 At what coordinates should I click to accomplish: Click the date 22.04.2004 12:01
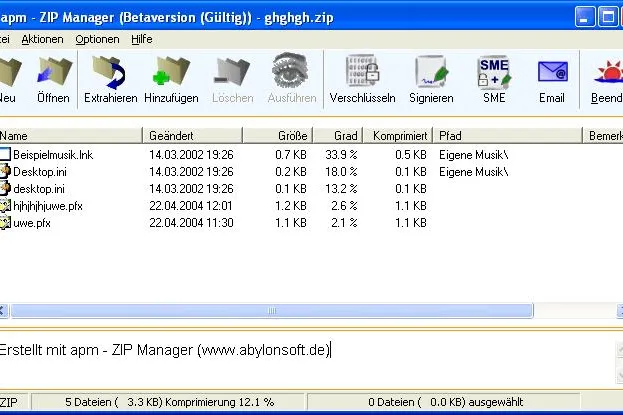[191, 206]
